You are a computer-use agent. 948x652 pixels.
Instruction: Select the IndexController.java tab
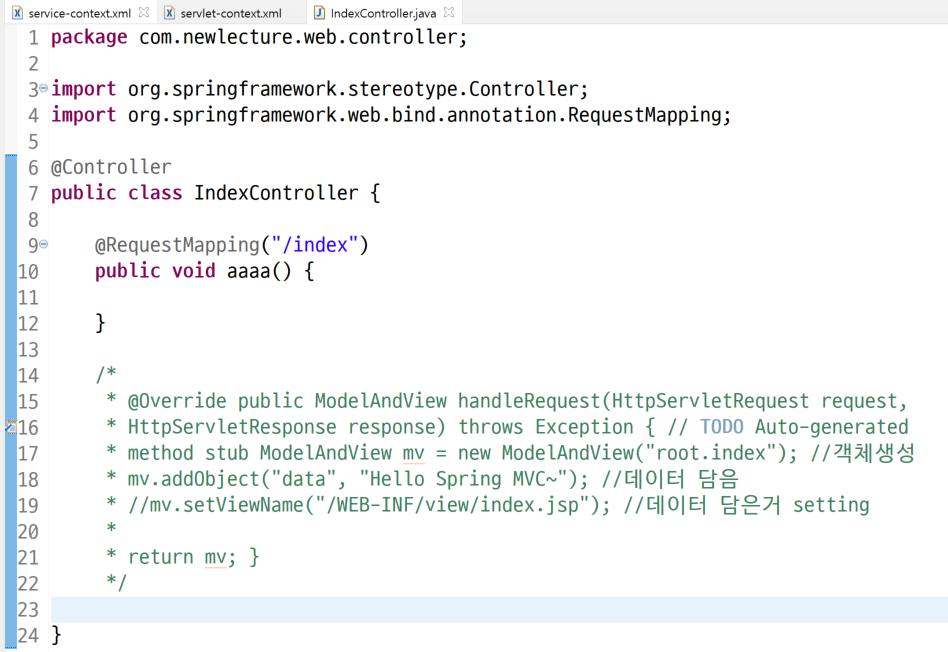(383, 13)
